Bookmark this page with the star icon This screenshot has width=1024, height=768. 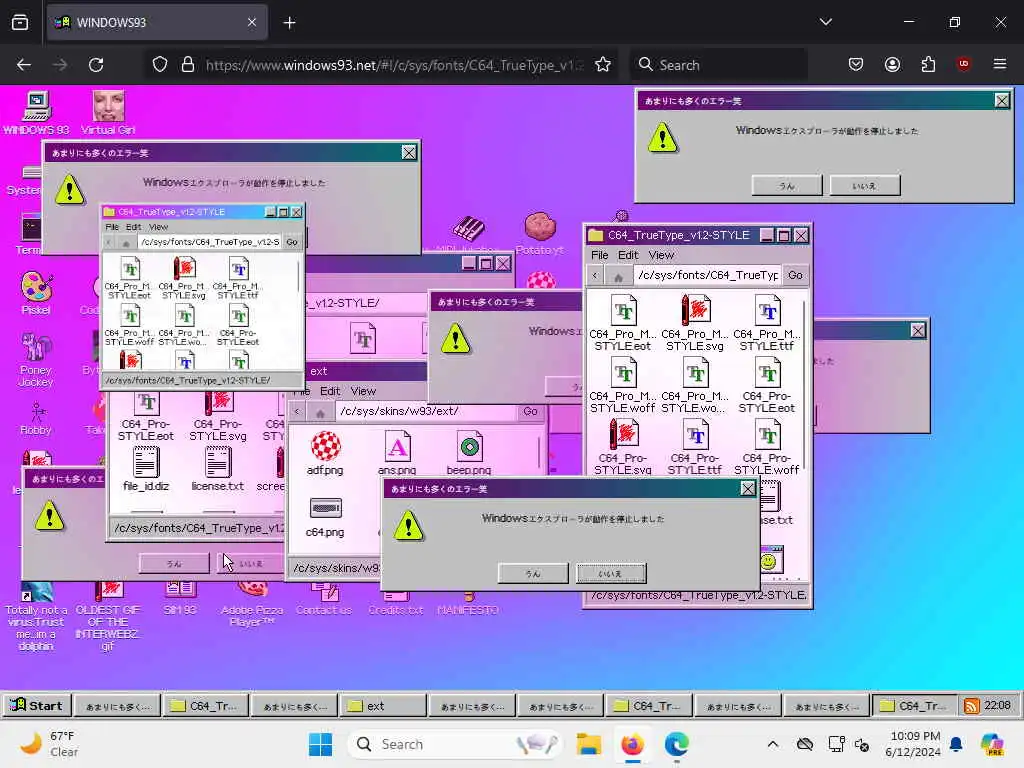[x=603, y=65]
